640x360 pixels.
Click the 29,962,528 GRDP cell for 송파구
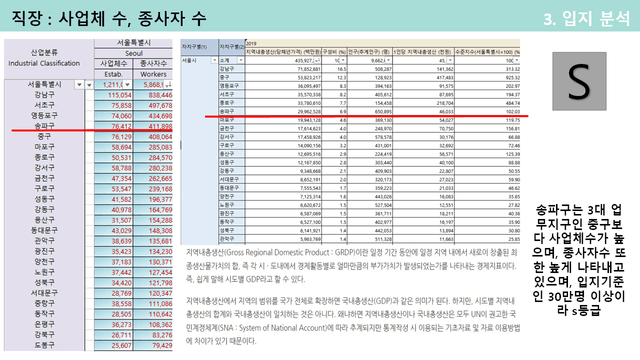pos(283,111)
